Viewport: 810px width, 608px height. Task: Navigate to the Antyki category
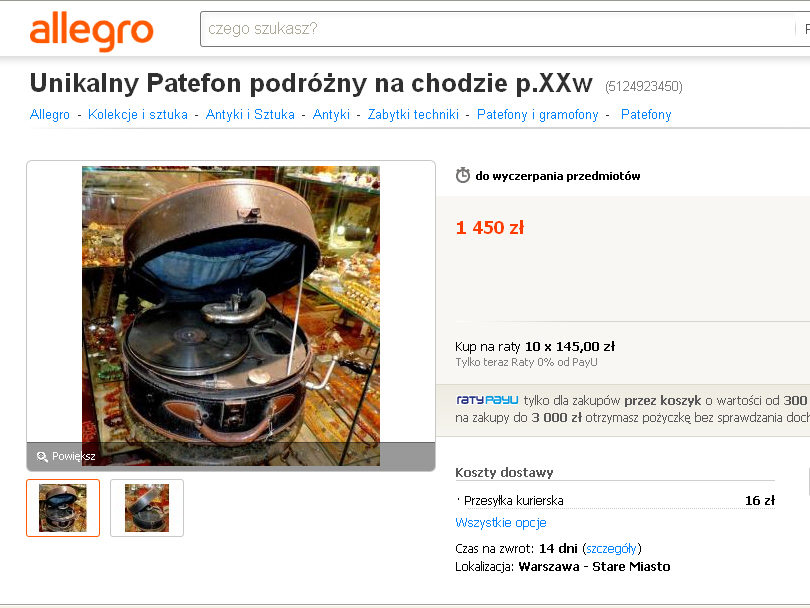pos(331,114)
